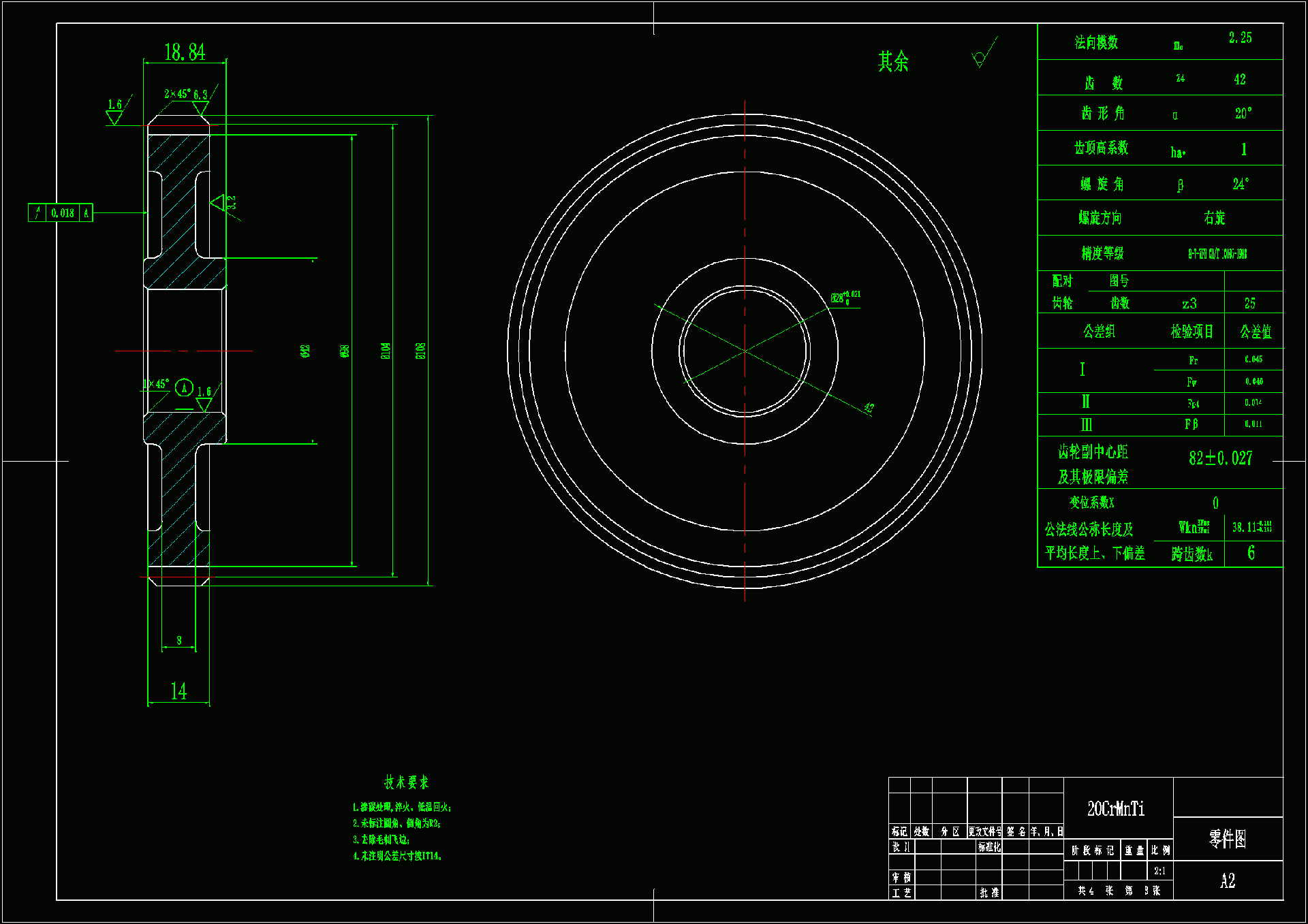
Task: Click the 14 hub width dimension
Action: [178, 691]
